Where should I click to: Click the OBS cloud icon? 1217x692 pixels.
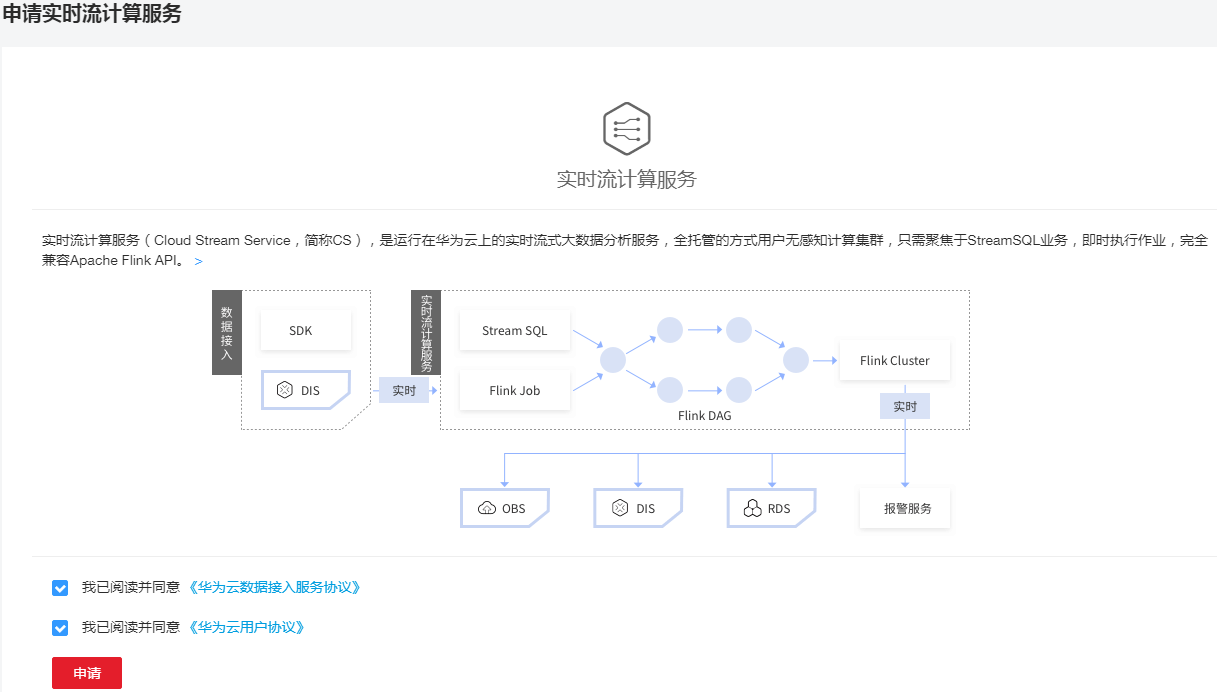487,508
